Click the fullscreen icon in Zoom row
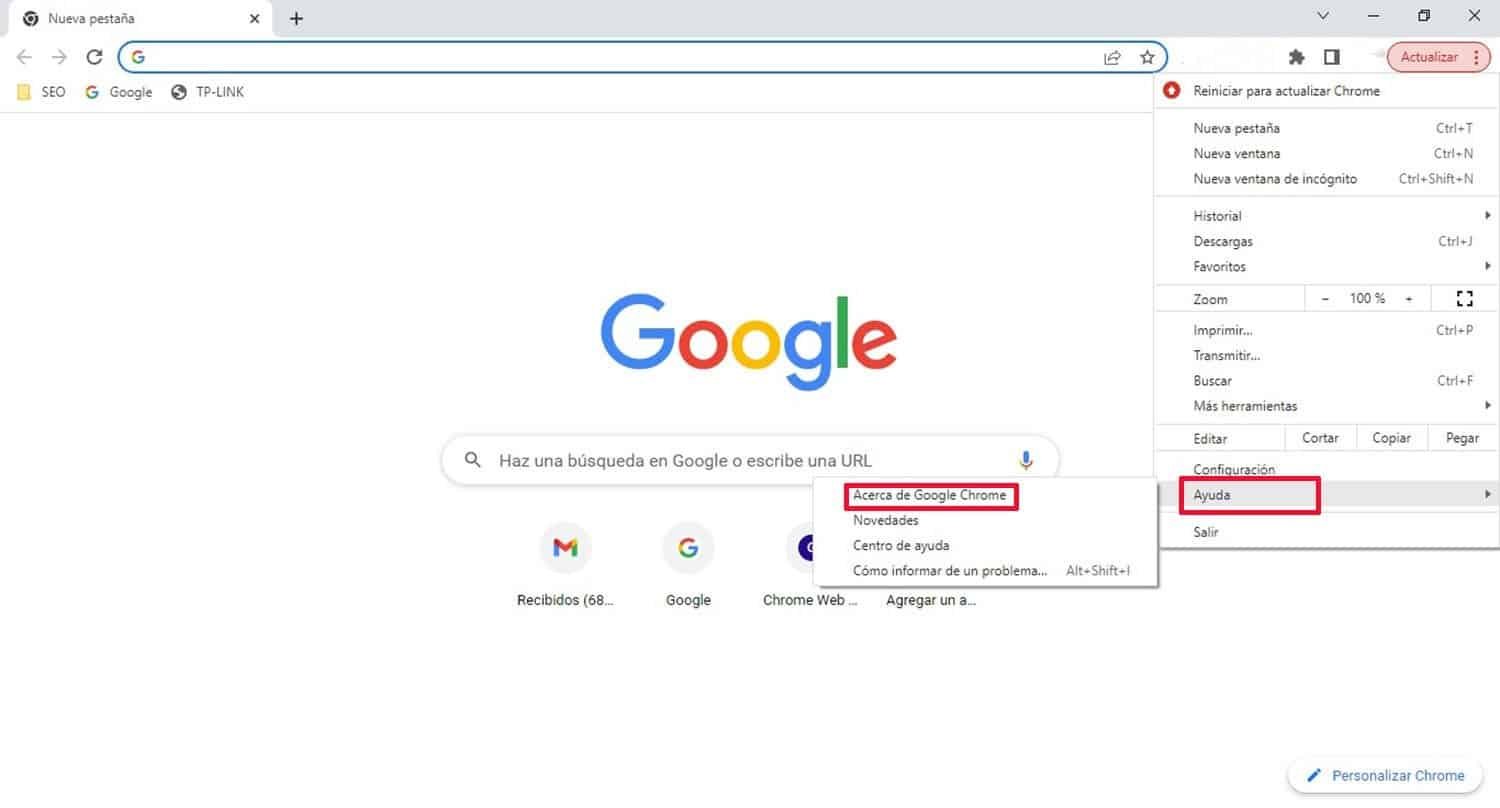 point(1465,298)
